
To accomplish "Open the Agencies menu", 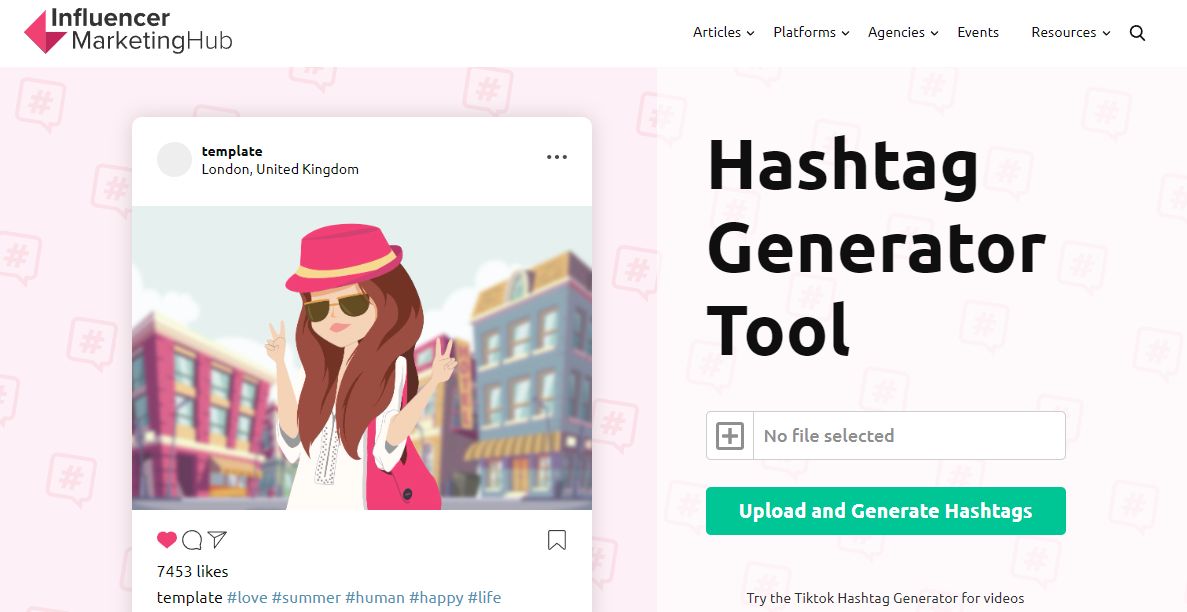I will click(896, 32).
